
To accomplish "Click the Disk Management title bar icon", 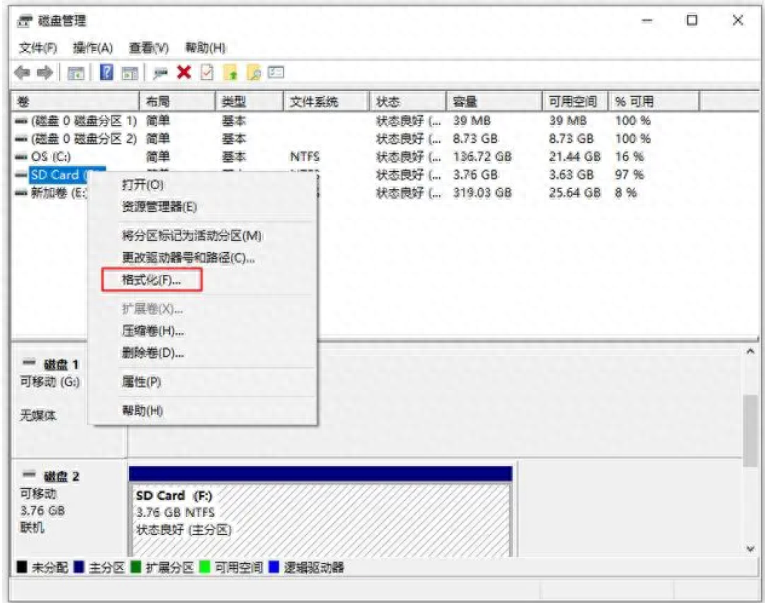I will click(24, 21).
